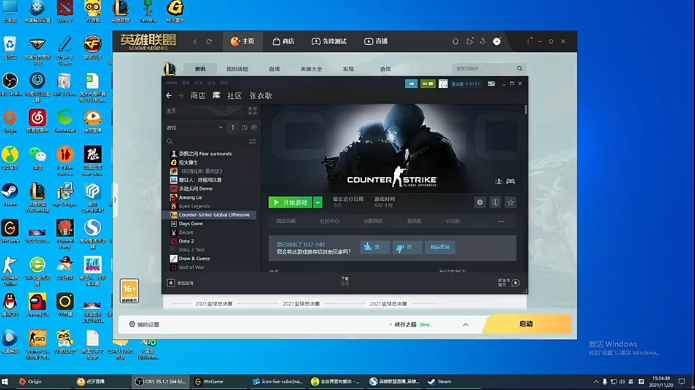Toggle library grid collections view
This screenshot has width=695, height=390.
tap(252, 111)
